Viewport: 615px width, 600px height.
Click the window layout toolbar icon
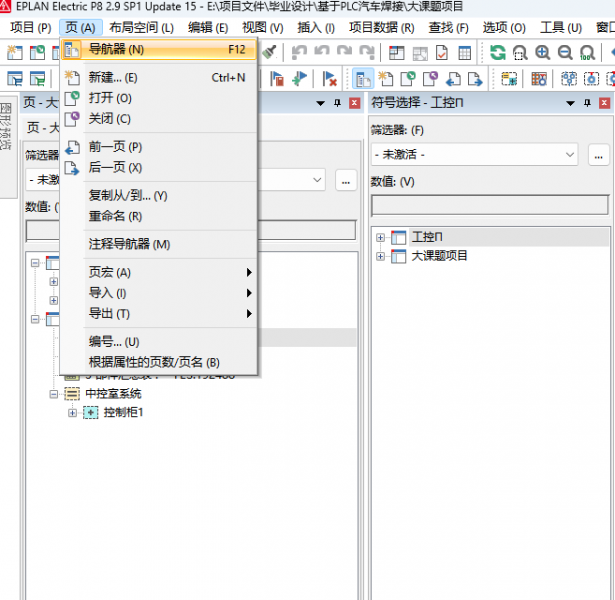[x=397, y=52]
